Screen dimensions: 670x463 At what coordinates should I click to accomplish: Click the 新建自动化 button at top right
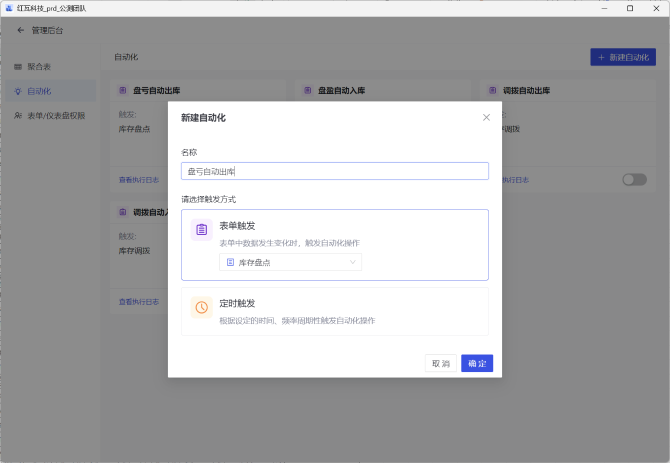coord(623,58)
